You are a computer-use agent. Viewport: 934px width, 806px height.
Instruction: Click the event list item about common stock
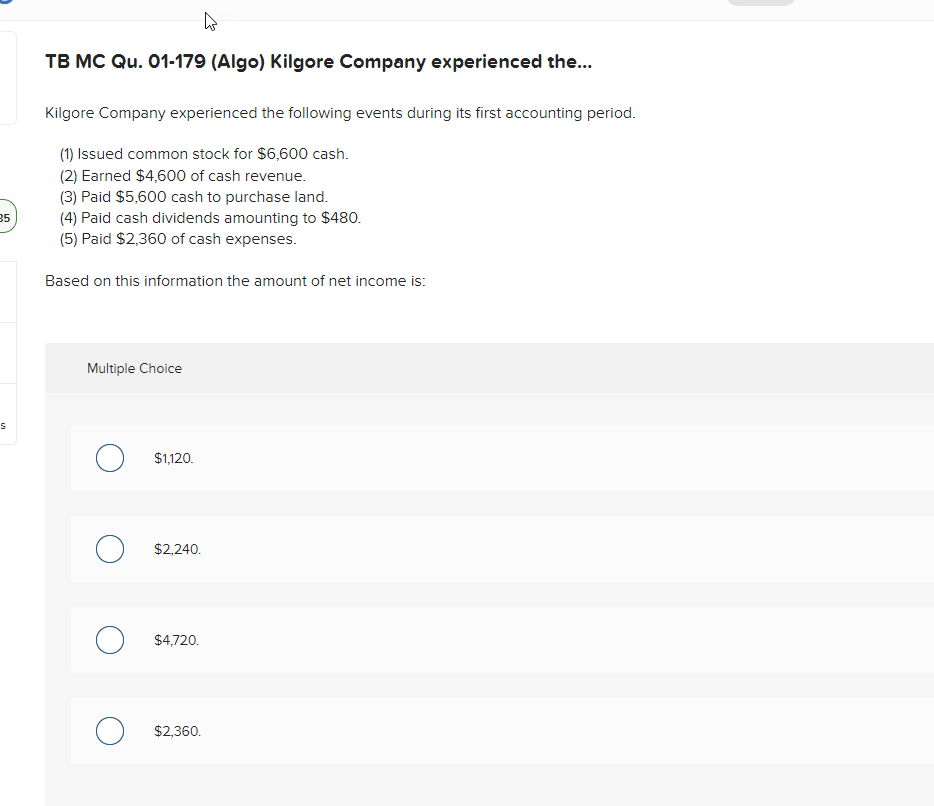(203, 153)
